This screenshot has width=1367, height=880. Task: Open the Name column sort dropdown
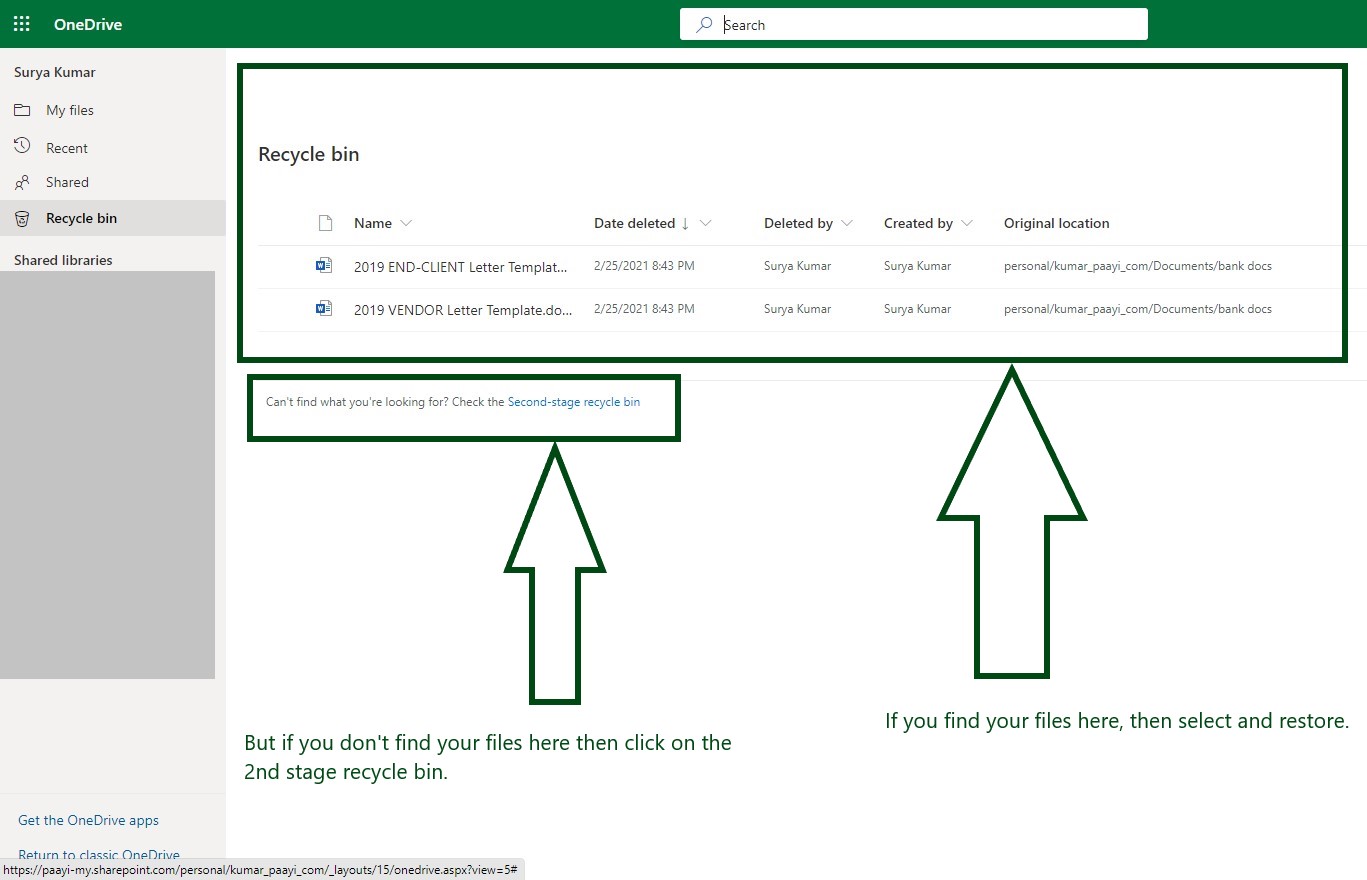click(407, 223)
